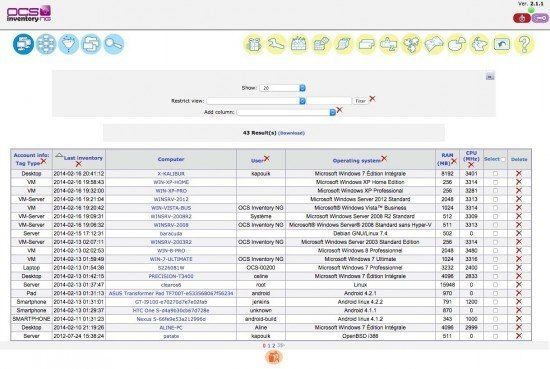Open the leaf-shaped Agent icon
The width and height of the screenshot is (550, 369).
point(343,44)
